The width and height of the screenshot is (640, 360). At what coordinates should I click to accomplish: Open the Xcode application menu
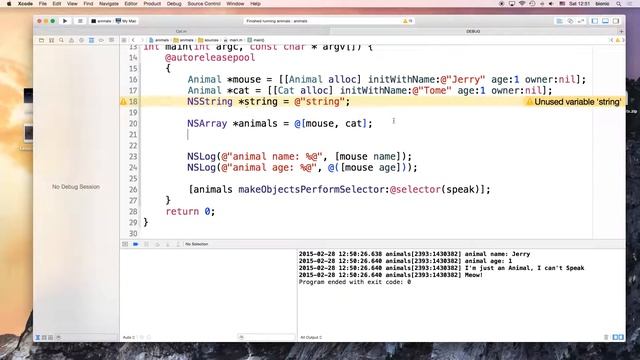[x=25, y=4]
